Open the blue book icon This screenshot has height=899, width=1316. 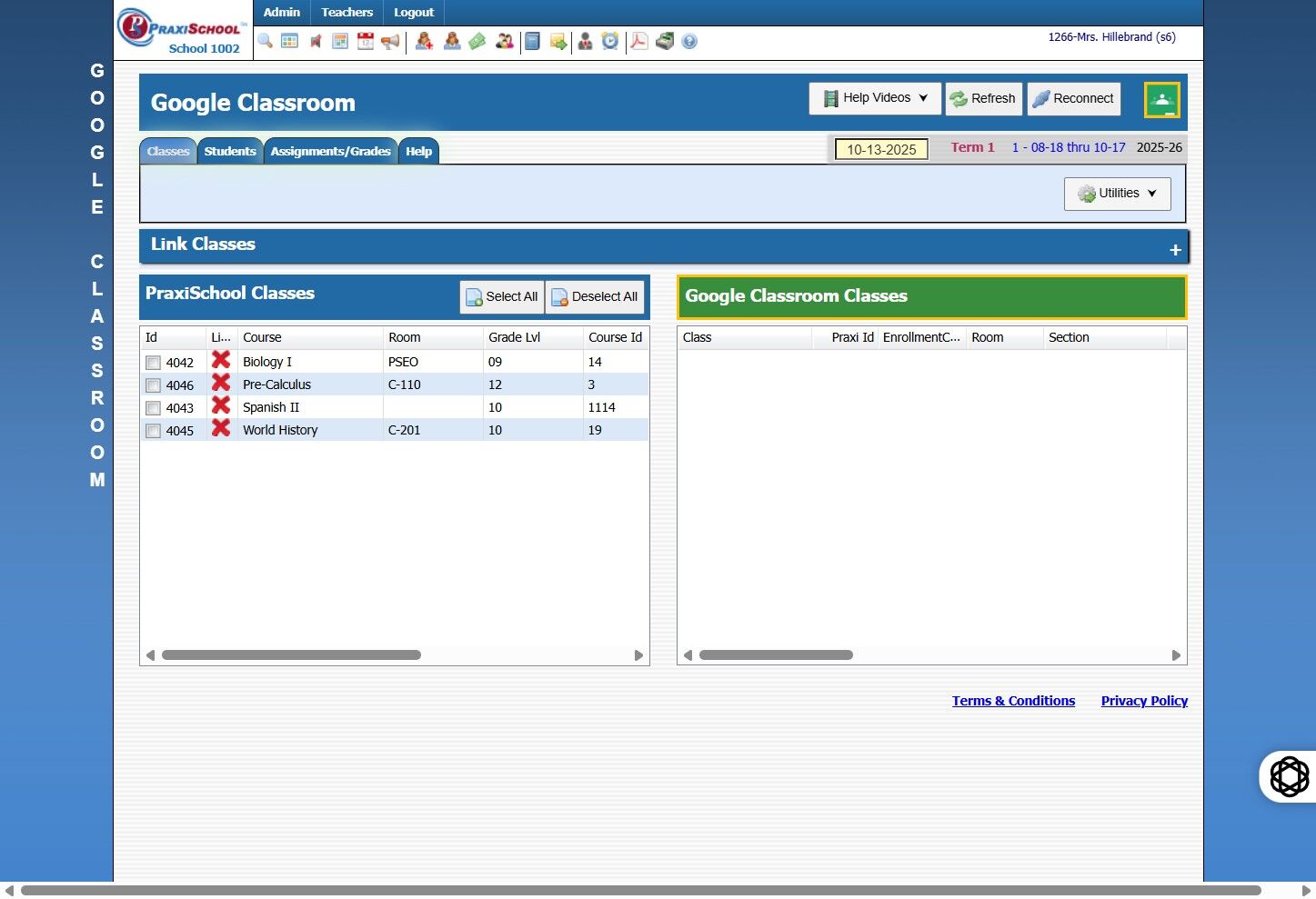point(533,41)
